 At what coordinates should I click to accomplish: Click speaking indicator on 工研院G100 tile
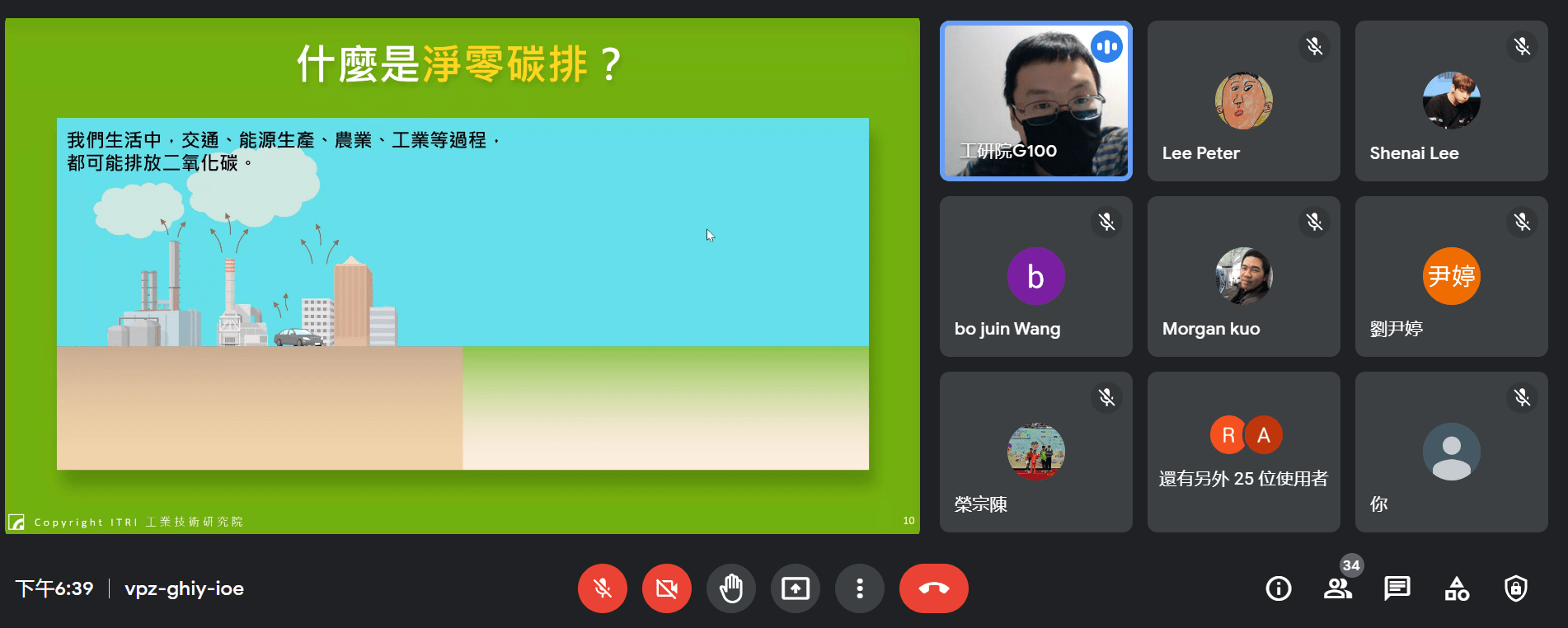tap(1107, 46)
